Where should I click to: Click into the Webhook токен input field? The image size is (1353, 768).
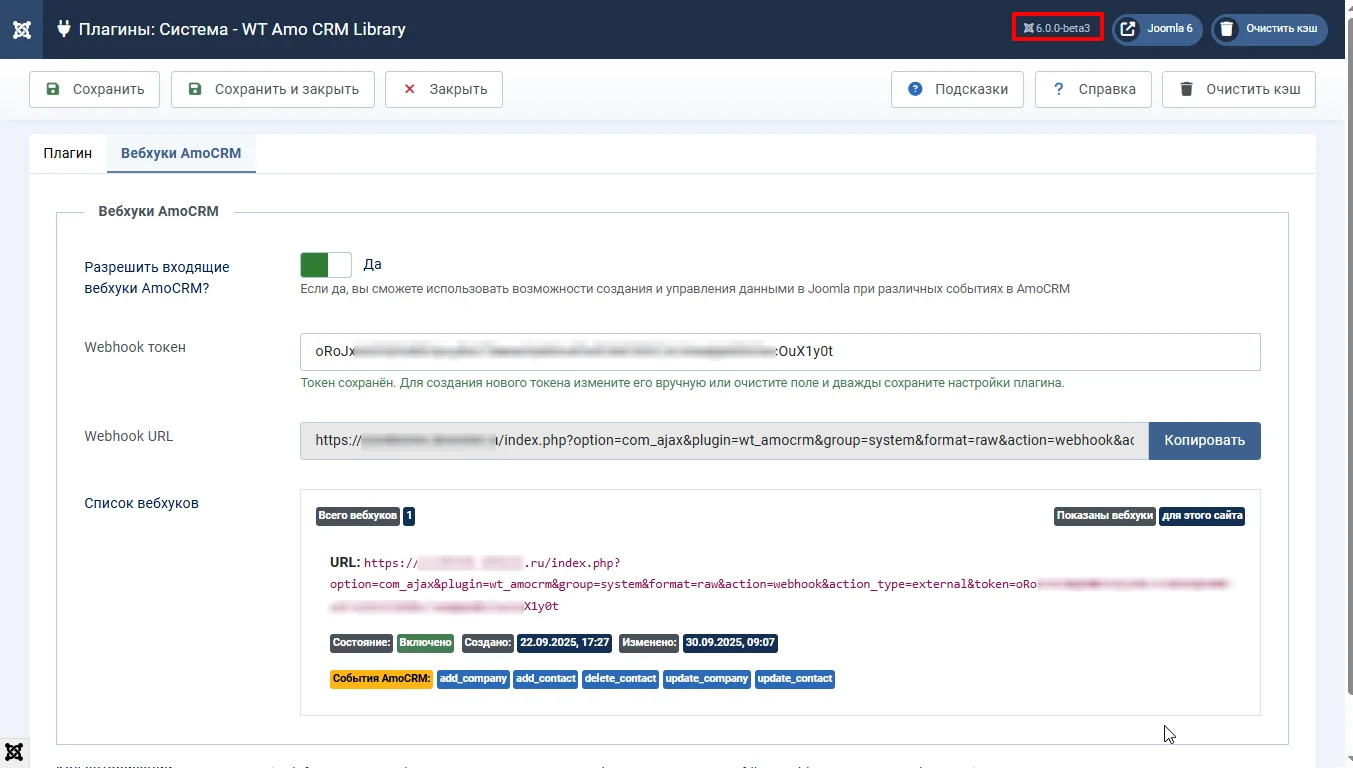[x=780, y=352]
